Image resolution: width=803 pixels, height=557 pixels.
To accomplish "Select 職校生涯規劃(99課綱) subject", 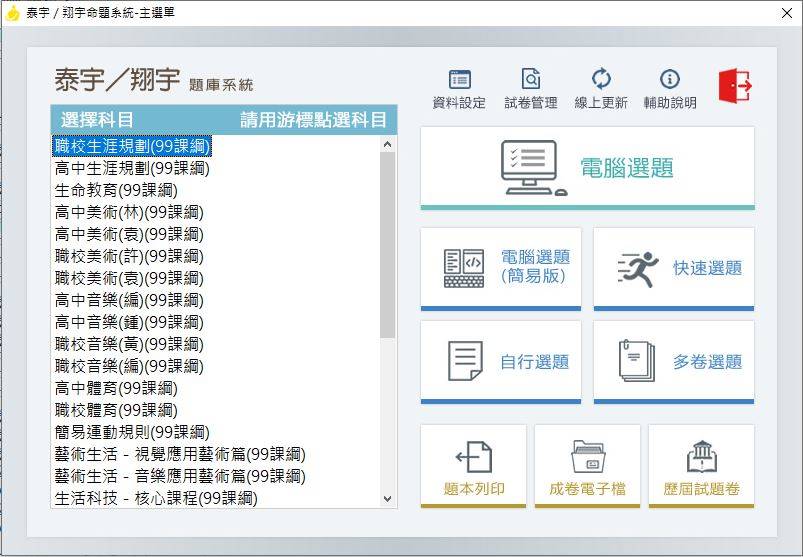I will coord(132,146).
